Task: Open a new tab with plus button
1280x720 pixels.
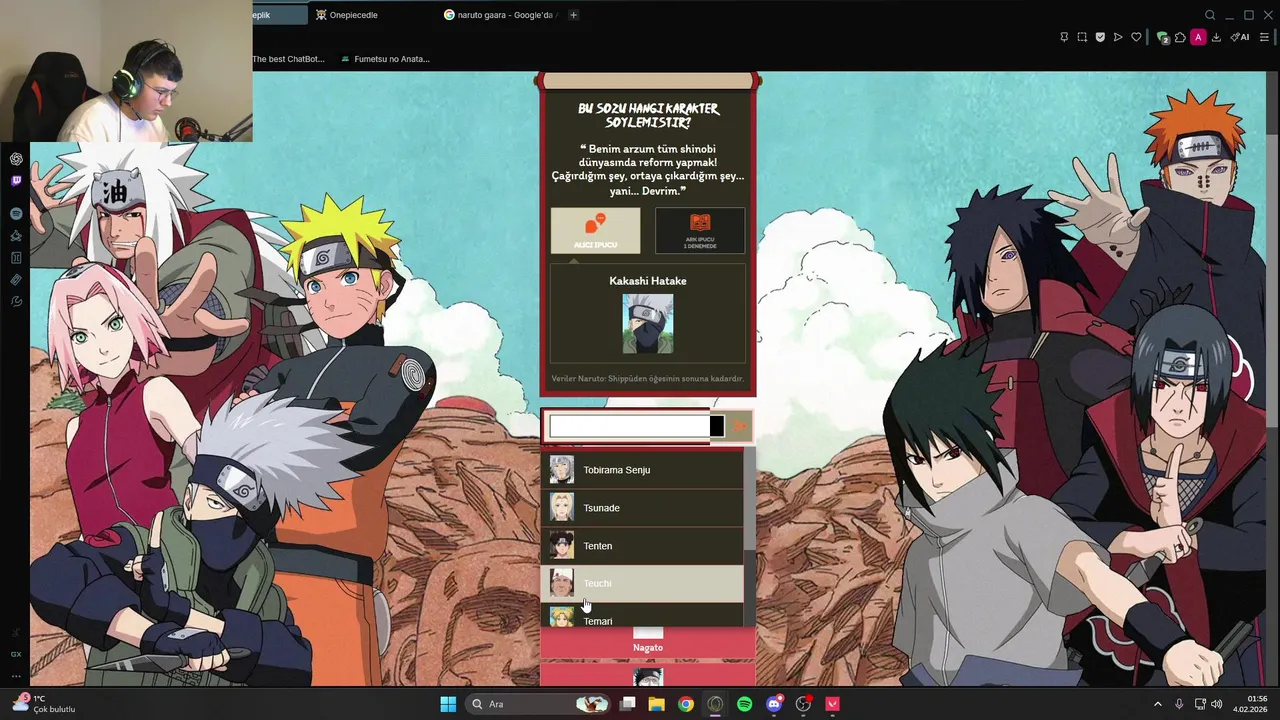Action: pyautogui.click(x=573, y=15)
